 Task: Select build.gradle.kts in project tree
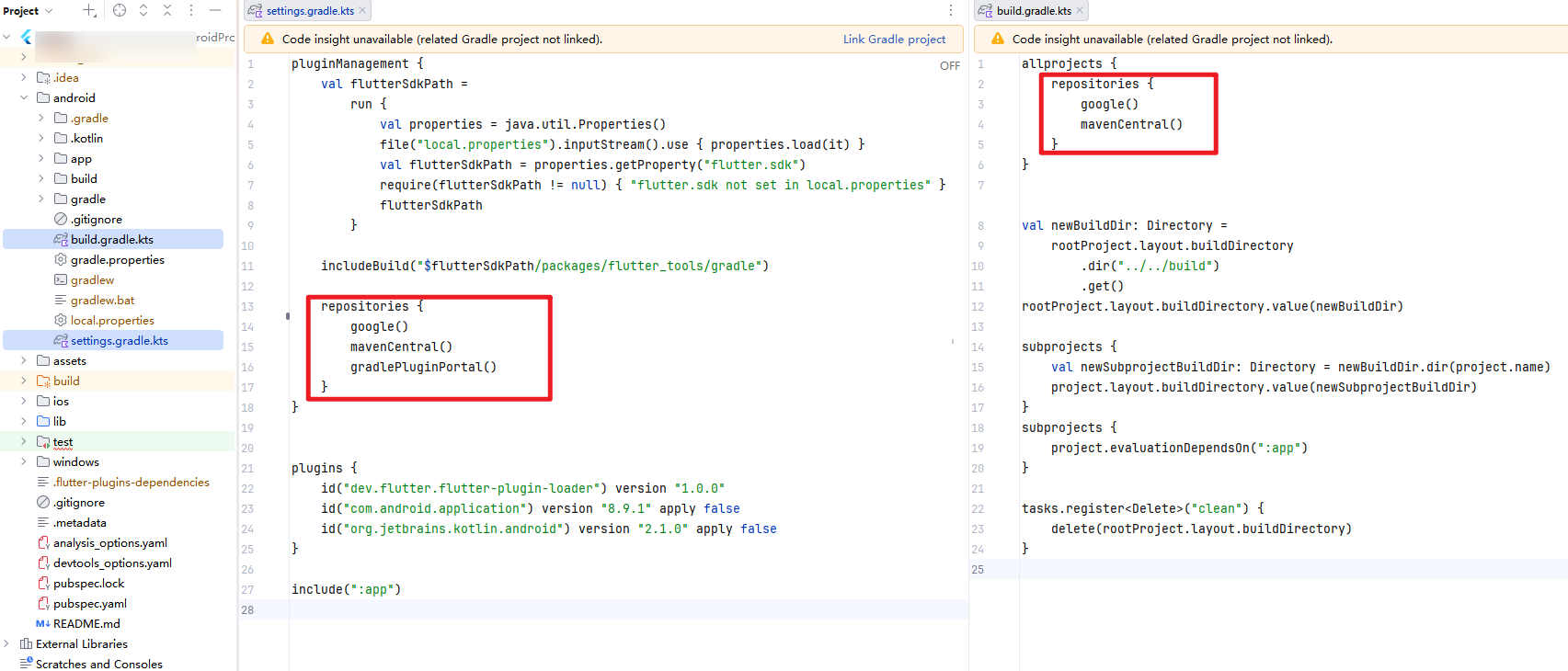pyautogui.click(x=113, y=239)
